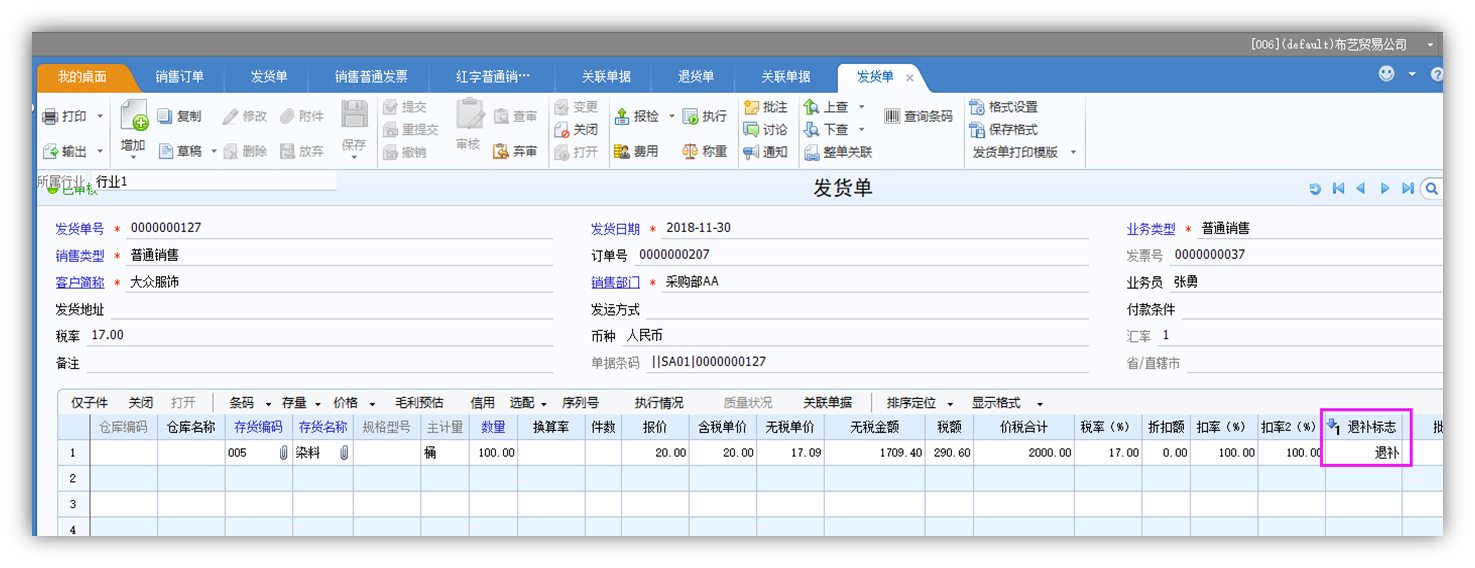Open the dropdown arrow beside 报检
This screenshot has height=568, width=1475.
point(672,117)
